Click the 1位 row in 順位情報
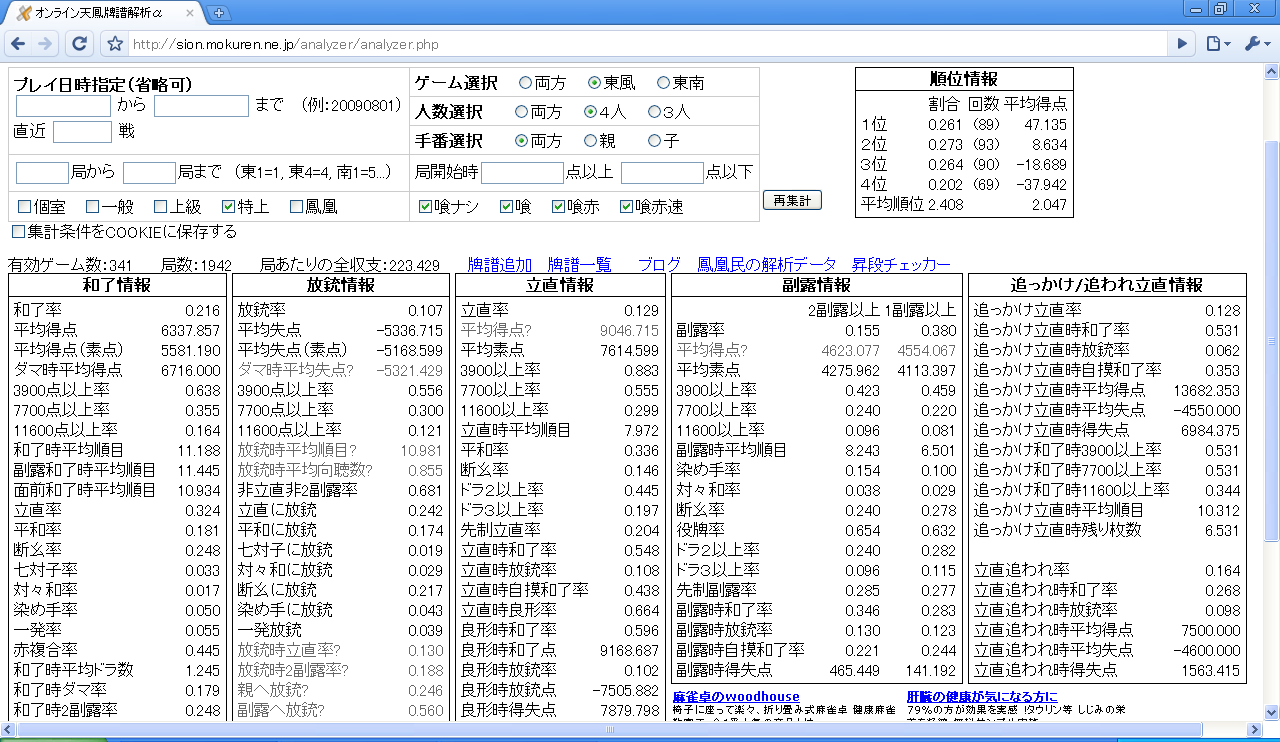The width and height of the screenshot is (1280, 742). [964, 125]
